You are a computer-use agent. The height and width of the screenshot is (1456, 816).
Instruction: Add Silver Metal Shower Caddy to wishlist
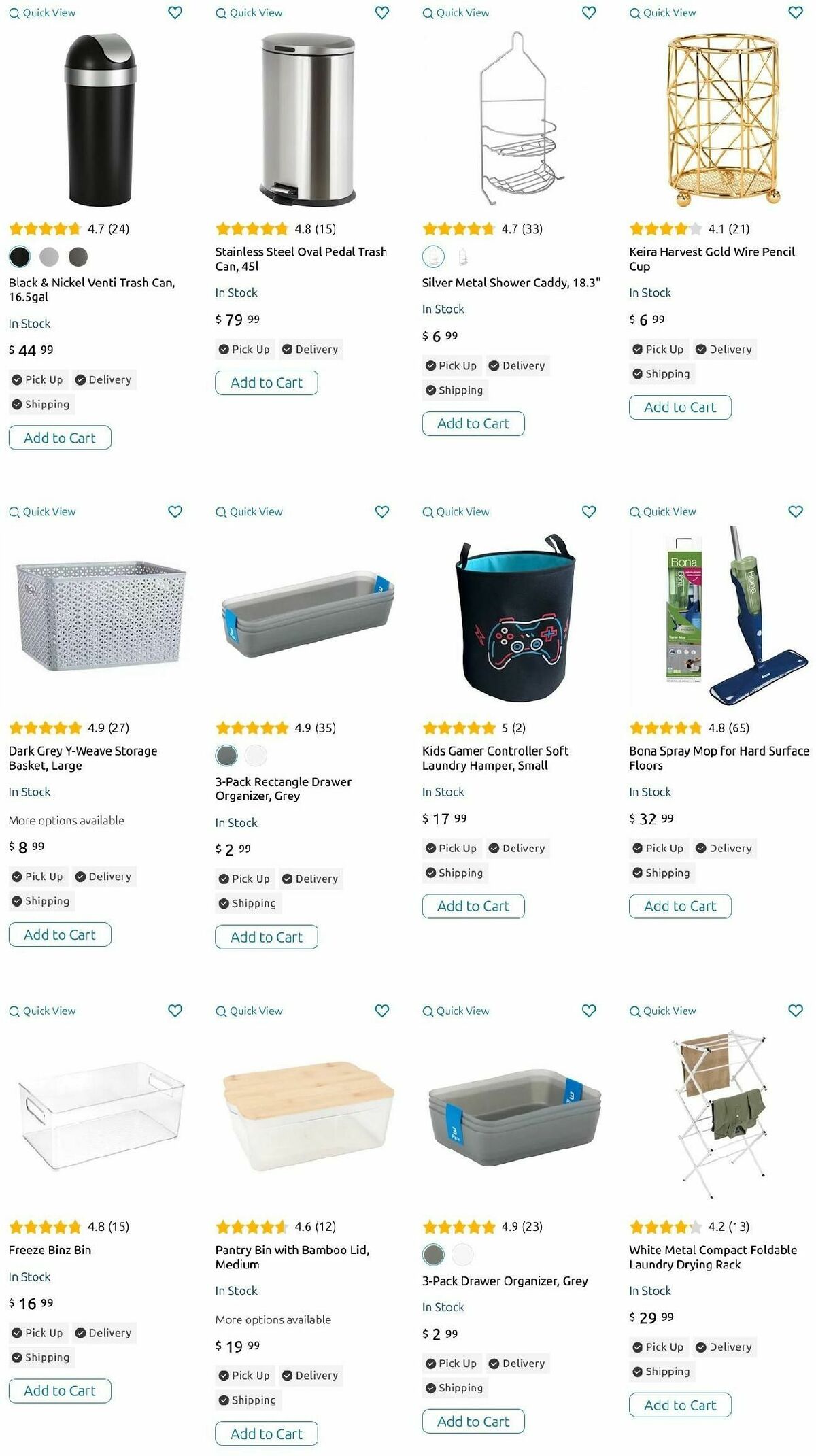(x=589, y=13)
